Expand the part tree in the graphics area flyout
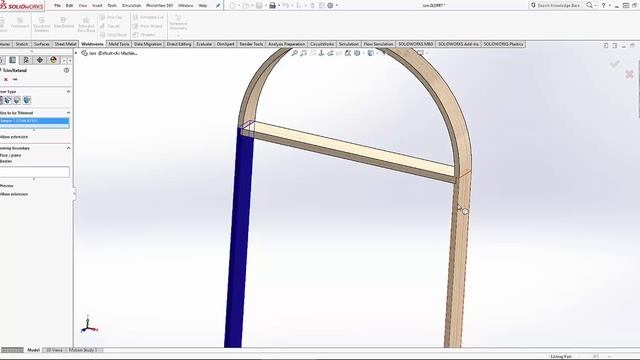Image resolution: width=640 pixels, height=360 pixels. (x=76, y=53)
